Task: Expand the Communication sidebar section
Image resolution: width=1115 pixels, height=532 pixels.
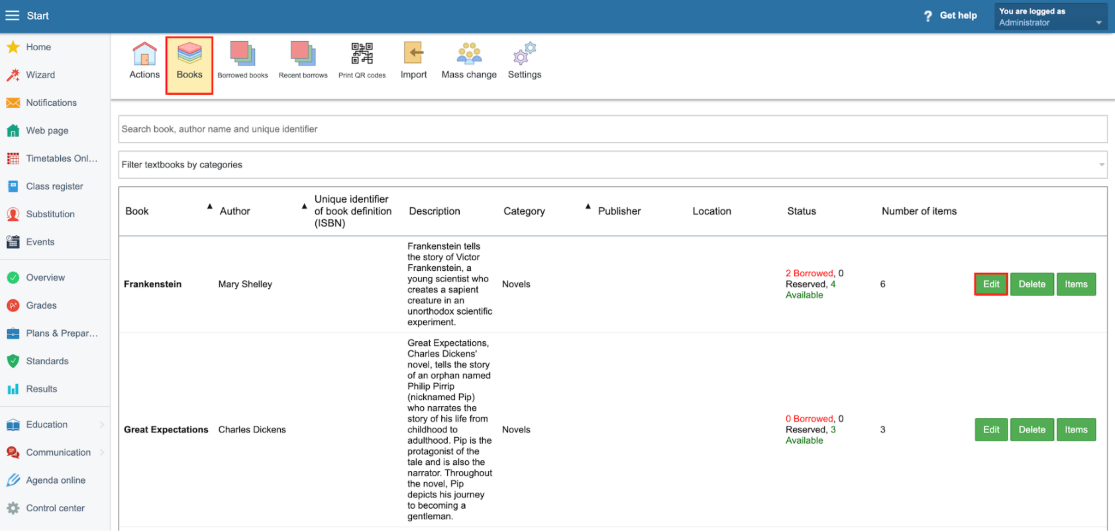Action: click(55, 452)
